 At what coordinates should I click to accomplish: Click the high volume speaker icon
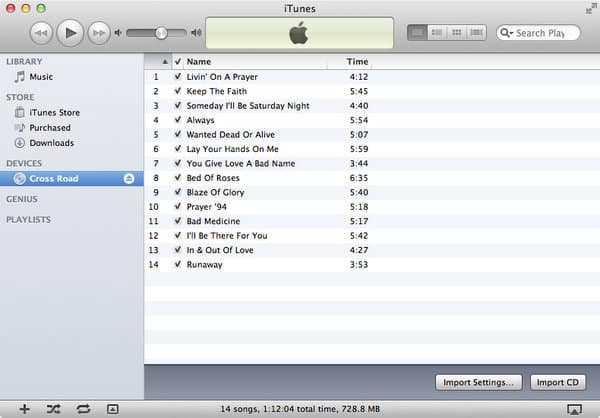[196, 33]
